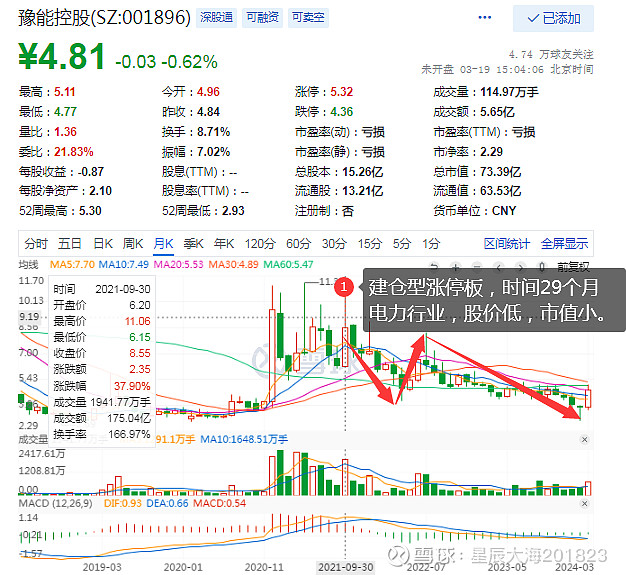Click the 每股收益：-0.87 value
The width and height of the screenshot is (626, 575).
(61, 172)
